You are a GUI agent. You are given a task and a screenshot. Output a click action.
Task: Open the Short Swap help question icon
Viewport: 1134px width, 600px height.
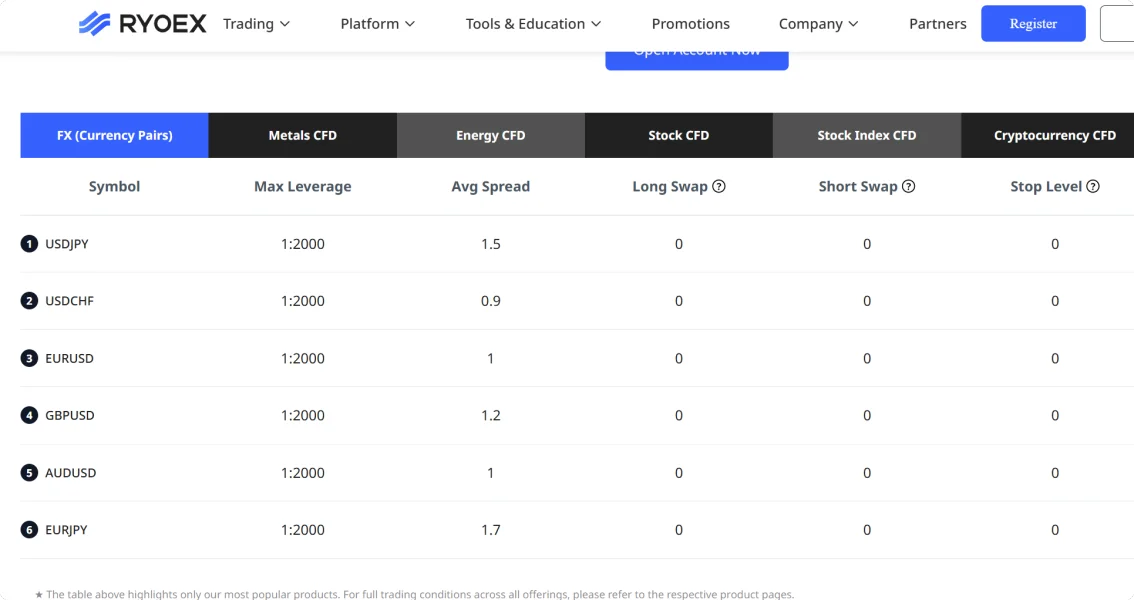(x=908, y=187)
